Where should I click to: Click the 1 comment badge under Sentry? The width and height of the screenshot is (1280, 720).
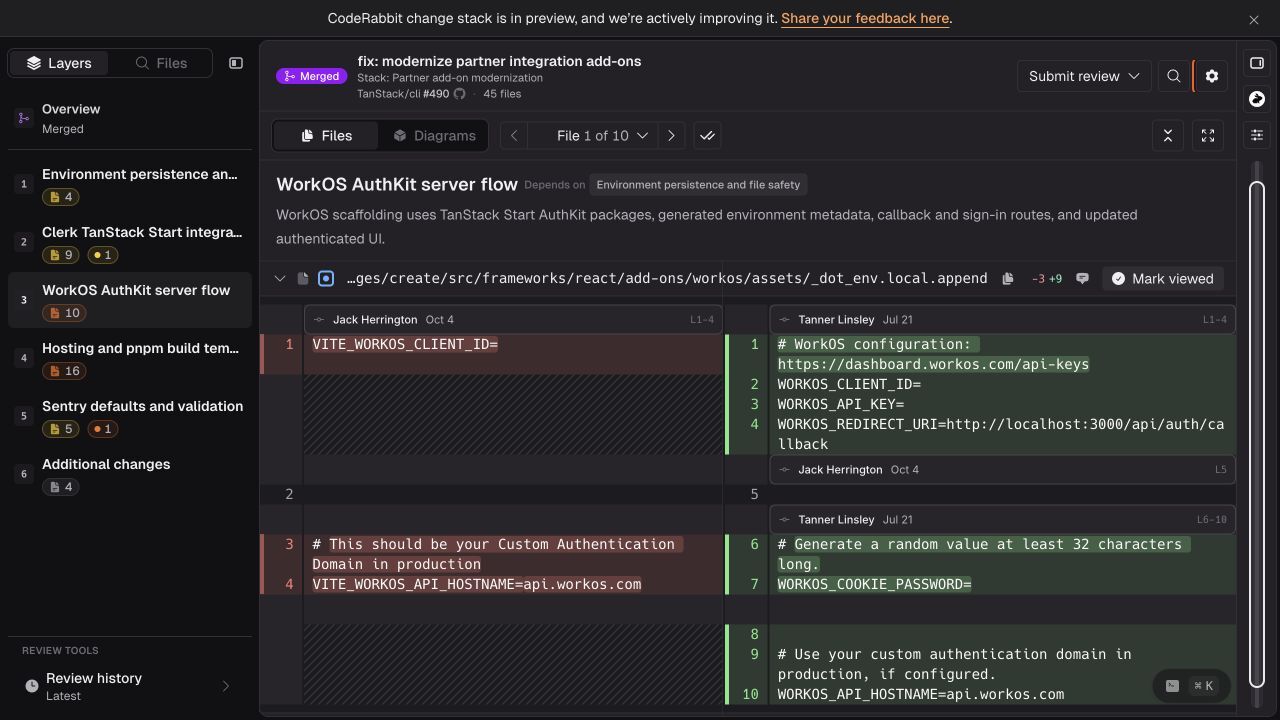tap(103, 429)
